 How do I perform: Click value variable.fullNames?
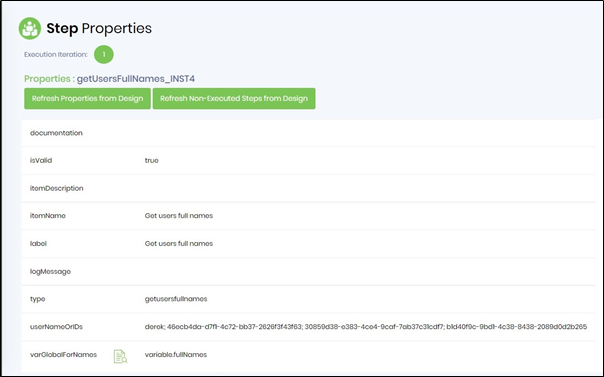pyautogui.click(x=176, y=355)
